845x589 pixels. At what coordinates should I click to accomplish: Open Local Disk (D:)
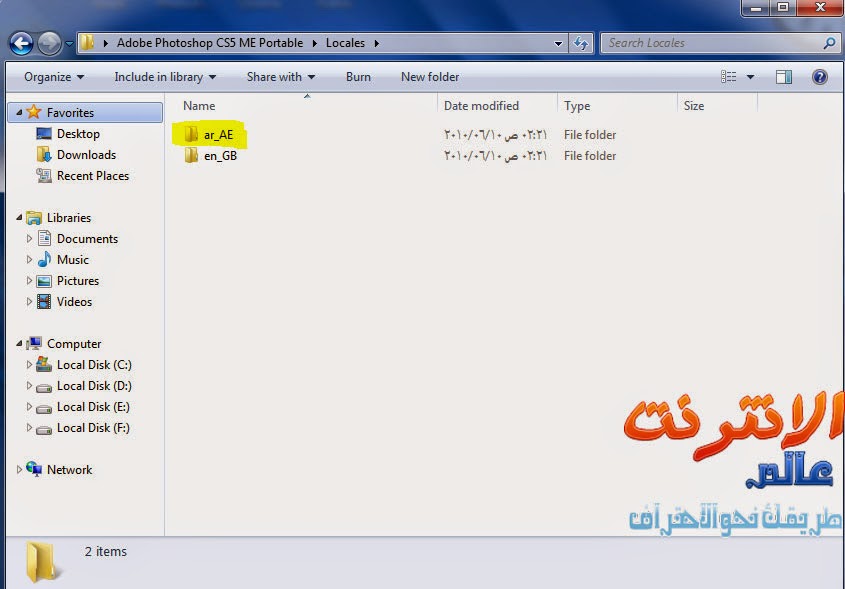[94, 386]
